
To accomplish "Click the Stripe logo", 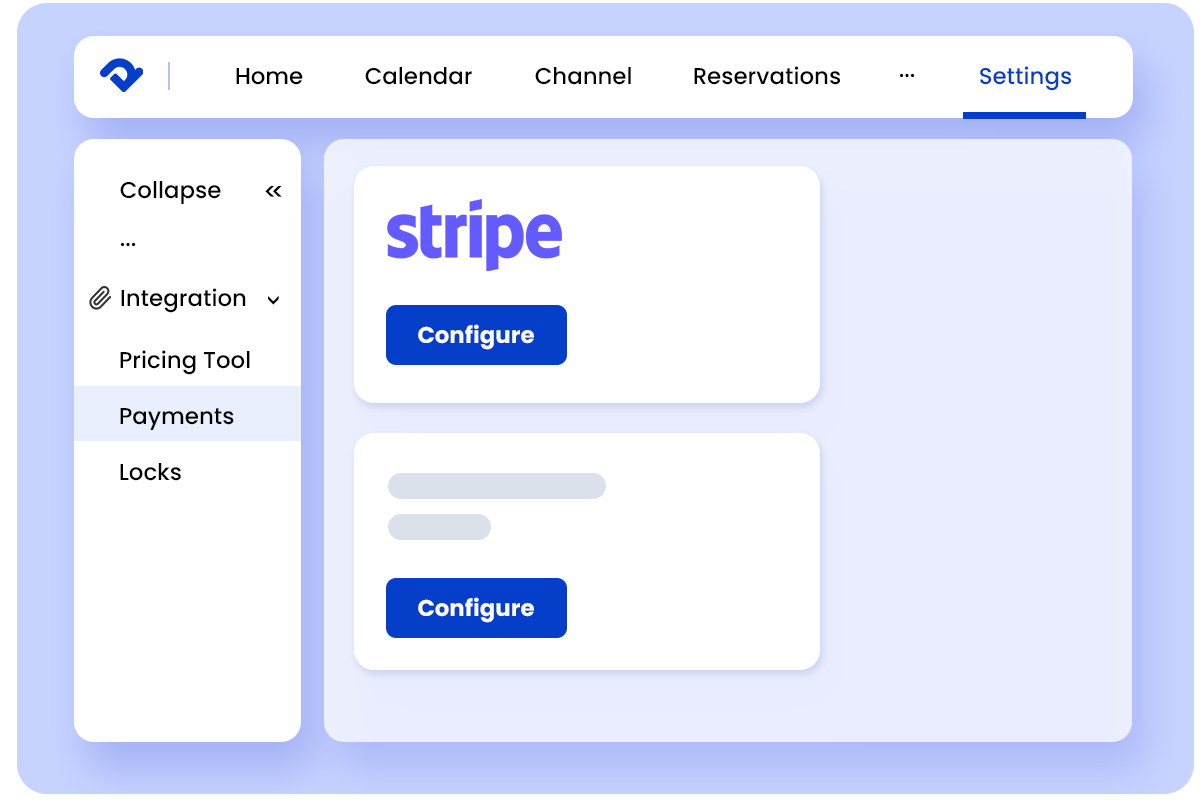I will point(474,235).
